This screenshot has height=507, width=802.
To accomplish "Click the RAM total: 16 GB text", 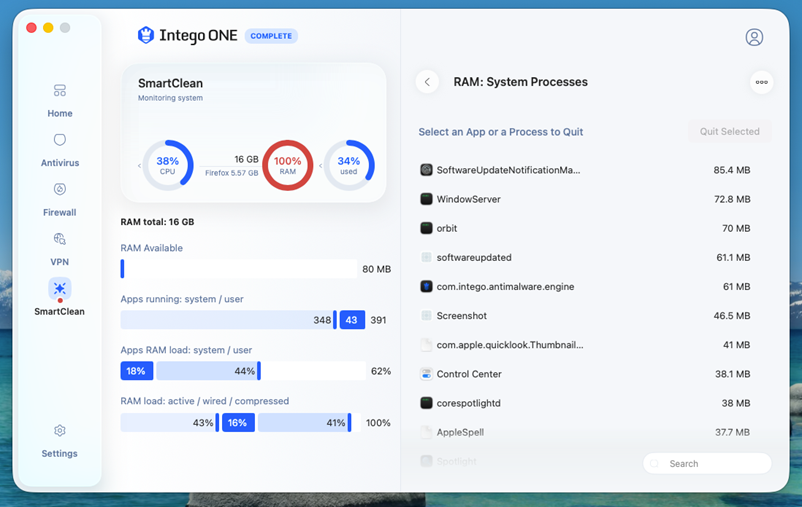I will pyautogui.click(x=158, y=222).
